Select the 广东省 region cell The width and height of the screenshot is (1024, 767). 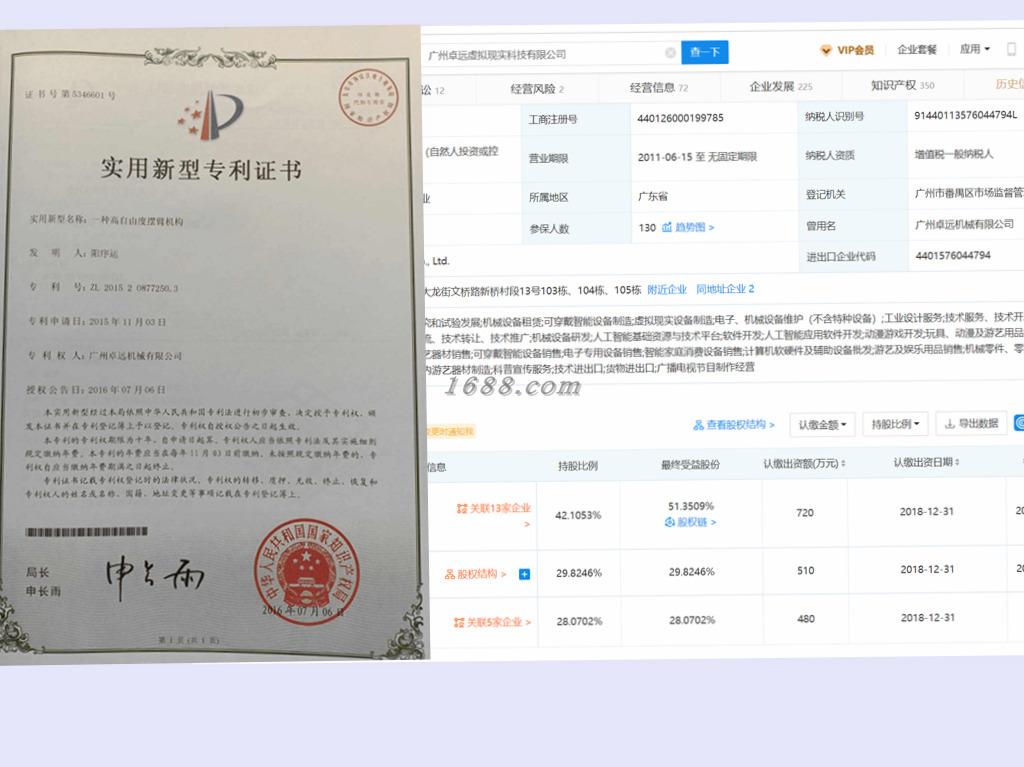coord(653,196)
